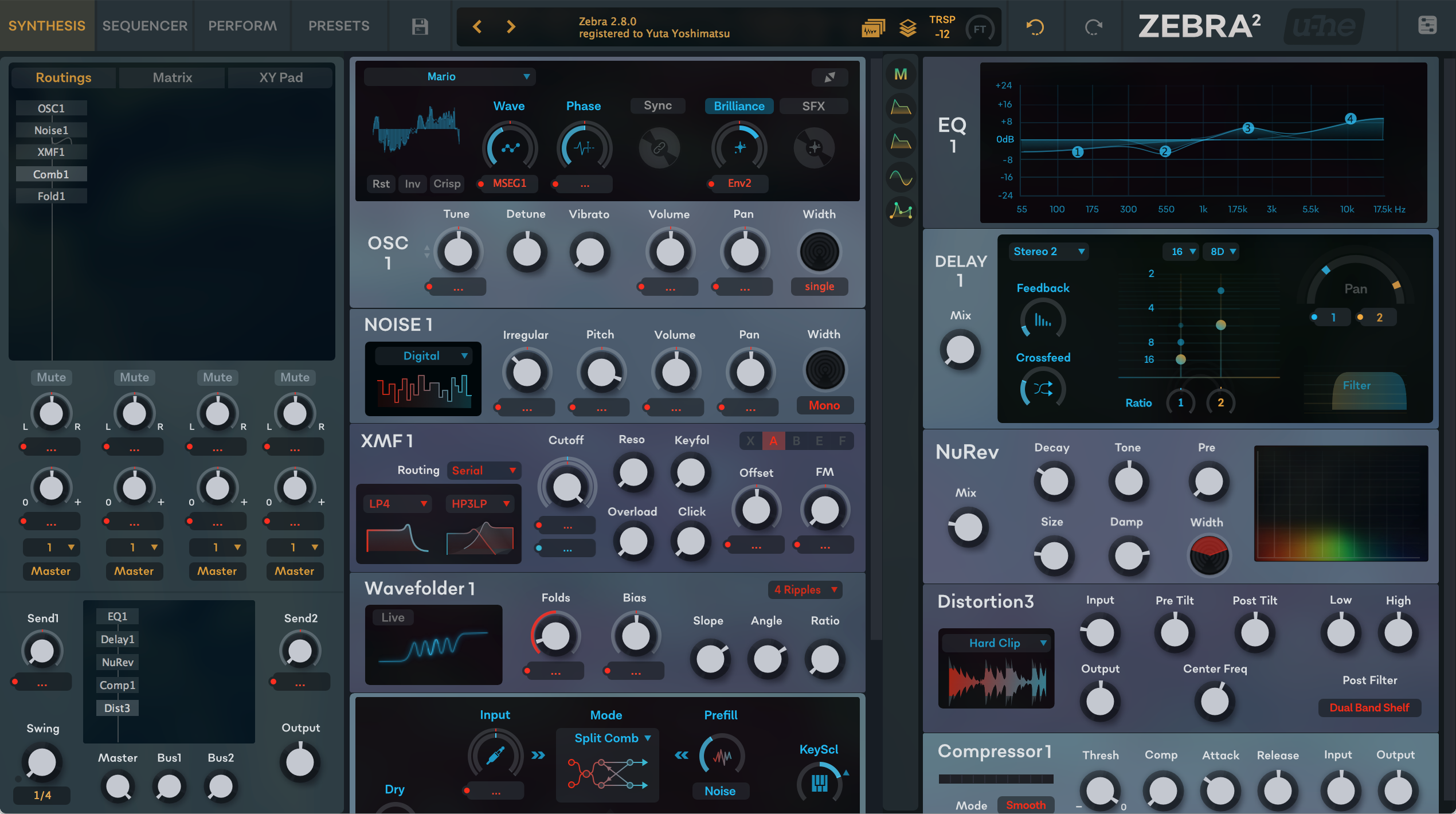1456x814 pixels.
Task: Select the sine wave LFO icon in side strip
Action: tap(901, 178)
